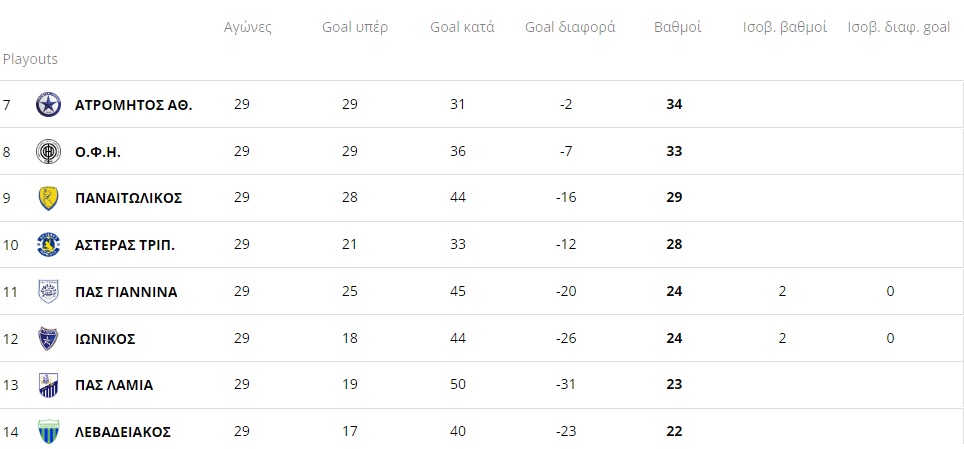
Task: Click the Αγώνες column header
Action: pos(248,28)
